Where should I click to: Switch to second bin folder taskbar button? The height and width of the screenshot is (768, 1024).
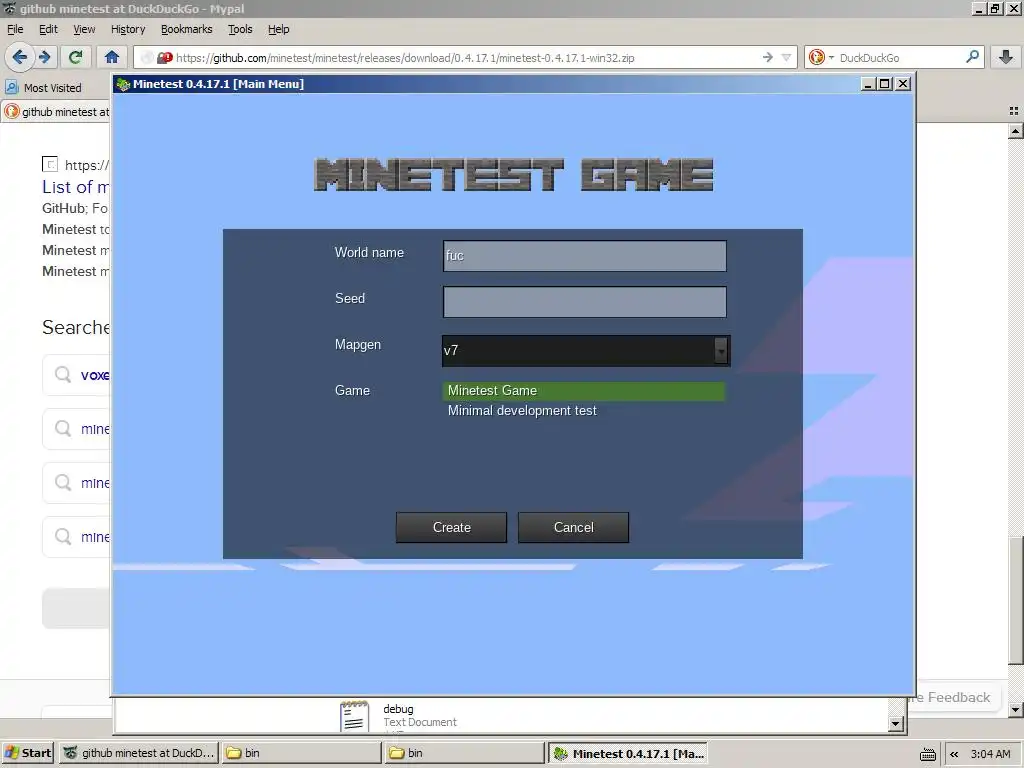464,753
